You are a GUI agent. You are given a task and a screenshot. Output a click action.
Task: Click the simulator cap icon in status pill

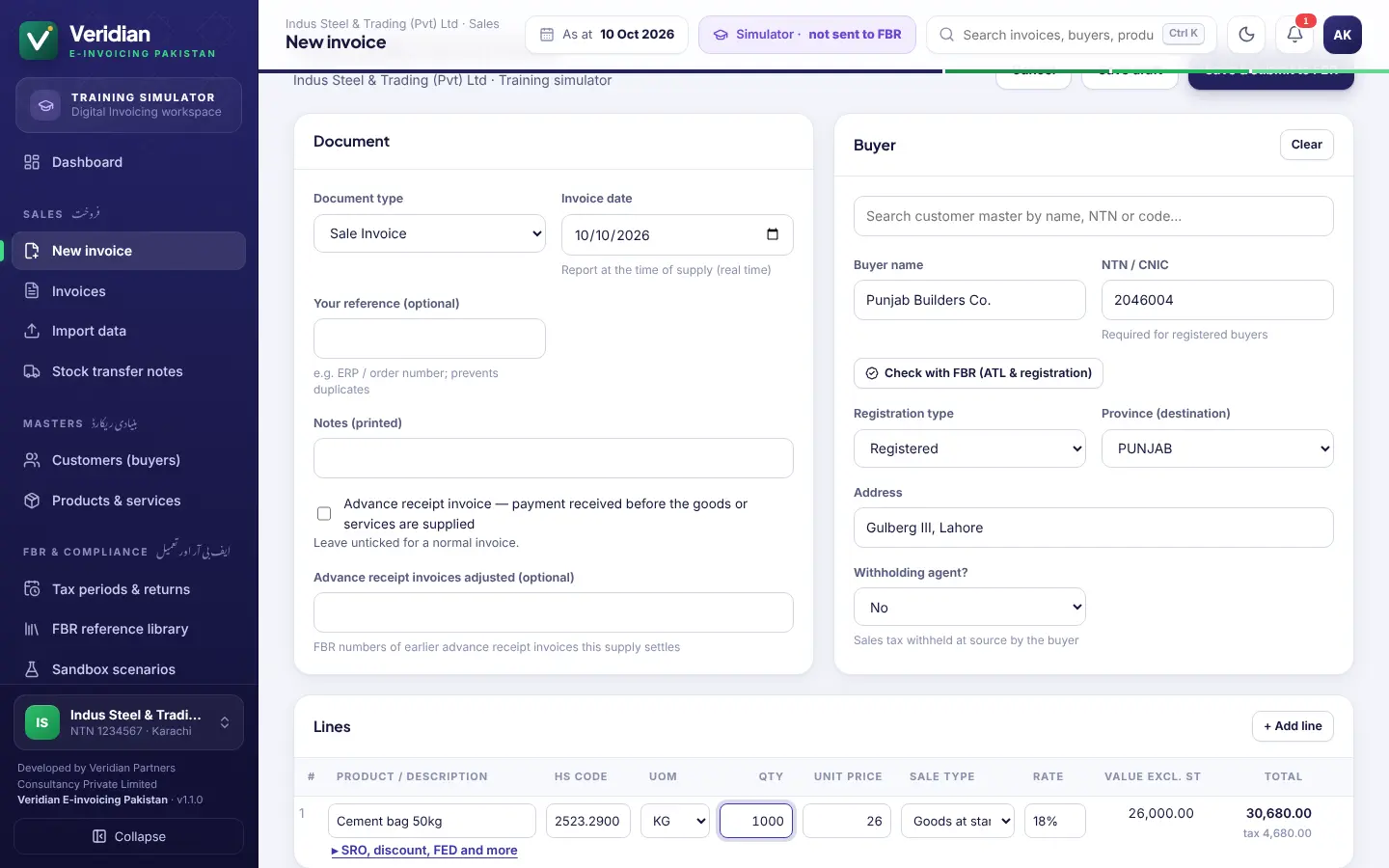[x=721, y=35]
